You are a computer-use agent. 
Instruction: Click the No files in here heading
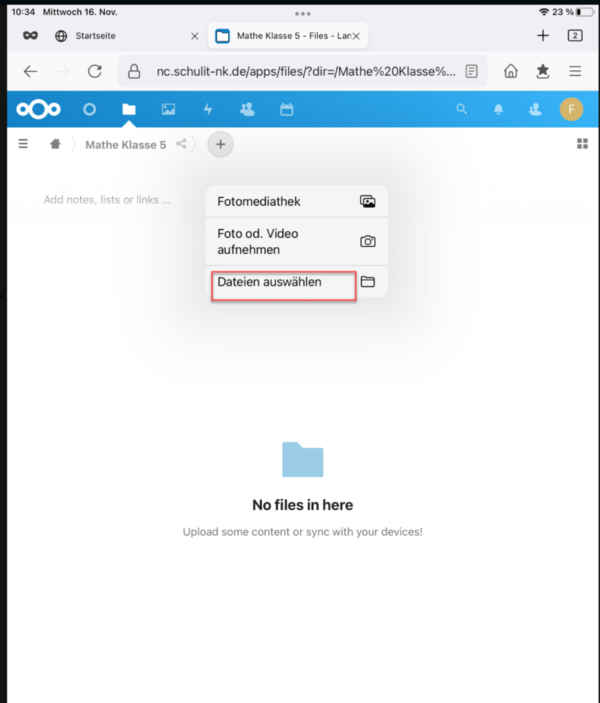303,505
